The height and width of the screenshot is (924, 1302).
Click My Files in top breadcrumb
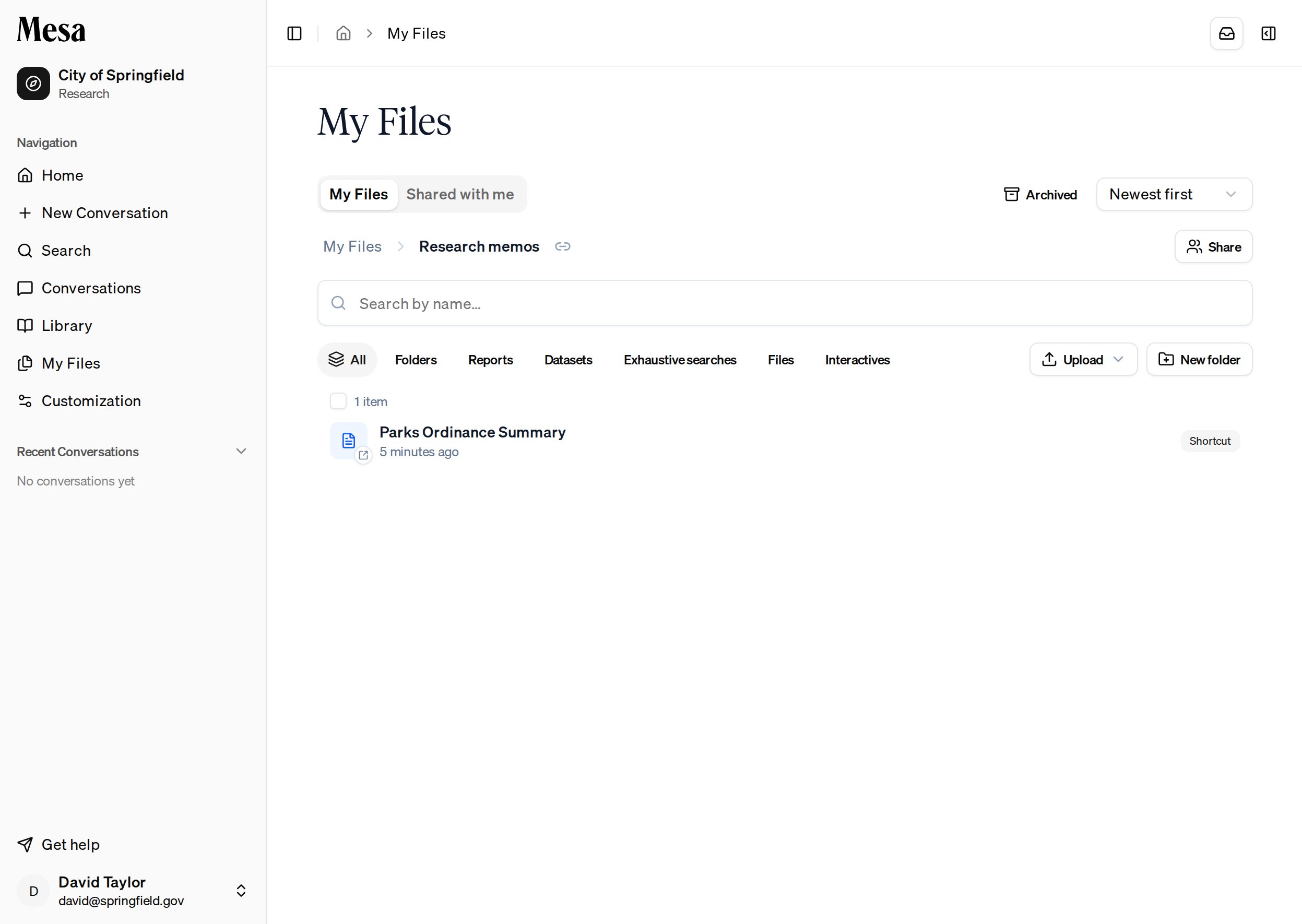tap(416, 33)
